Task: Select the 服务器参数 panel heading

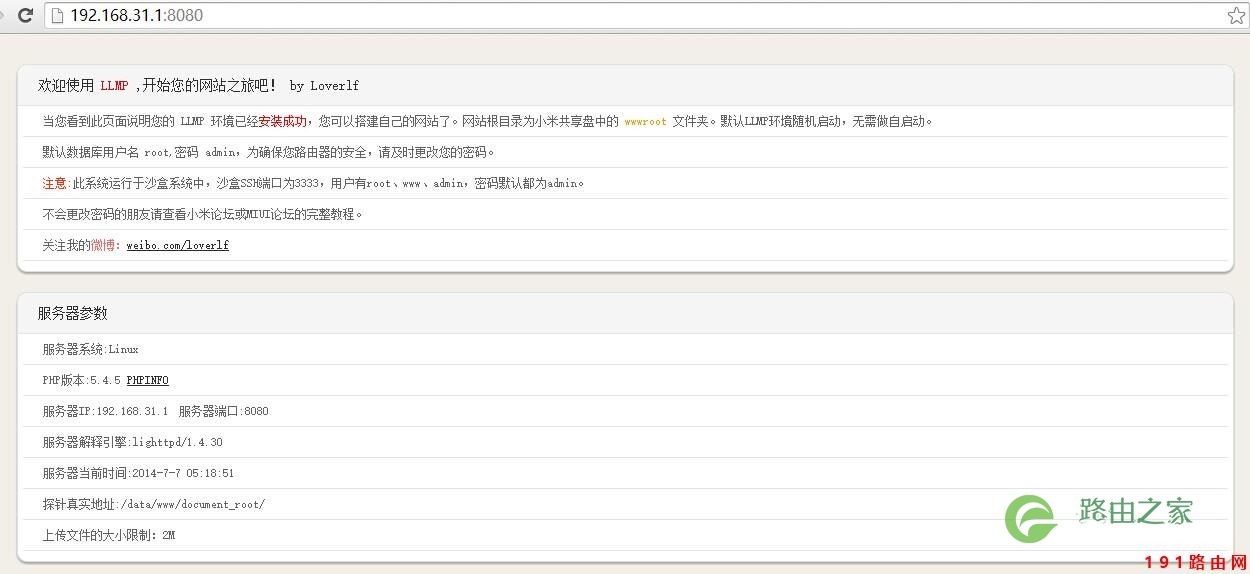Action: (x=72, y=313)
